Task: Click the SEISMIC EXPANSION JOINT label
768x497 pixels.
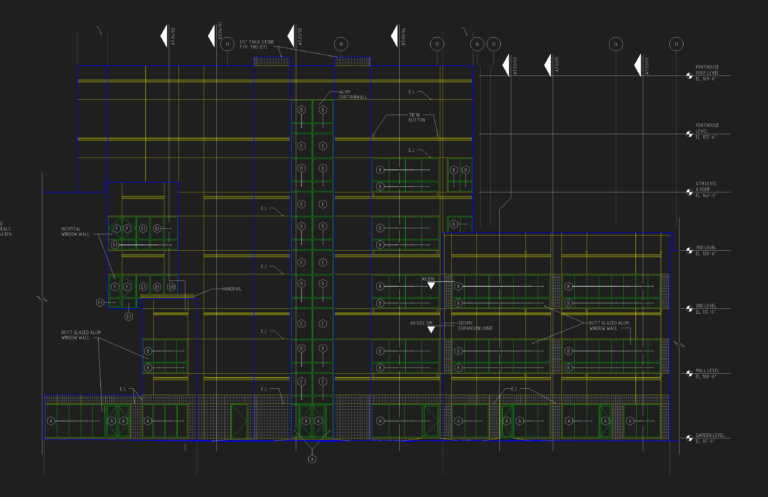Action: coord(475,326)
